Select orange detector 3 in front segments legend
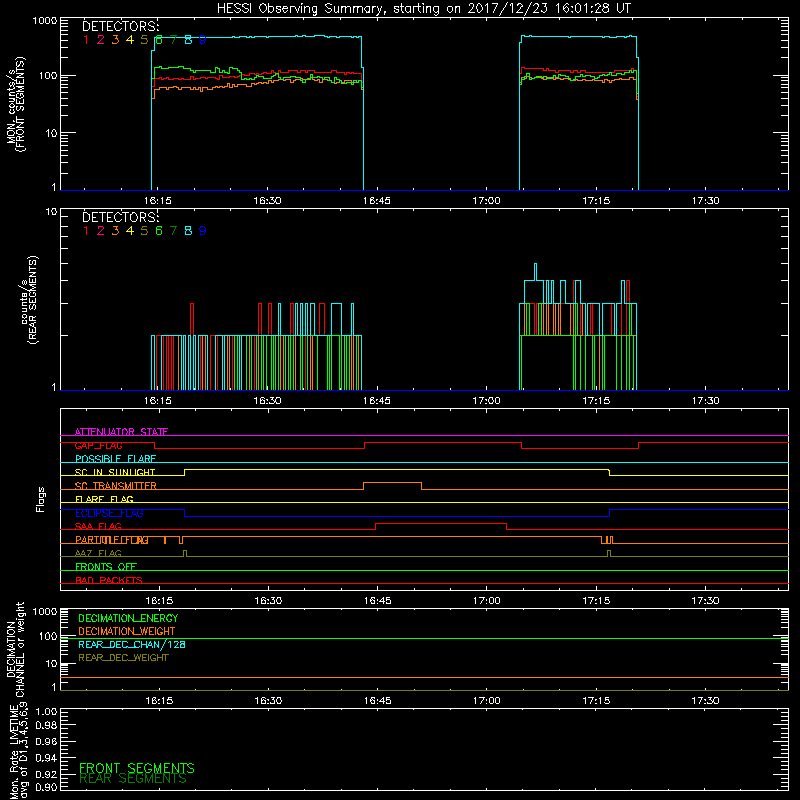The image size is (800, 800). pyautogui.click(x=115, y=40)
